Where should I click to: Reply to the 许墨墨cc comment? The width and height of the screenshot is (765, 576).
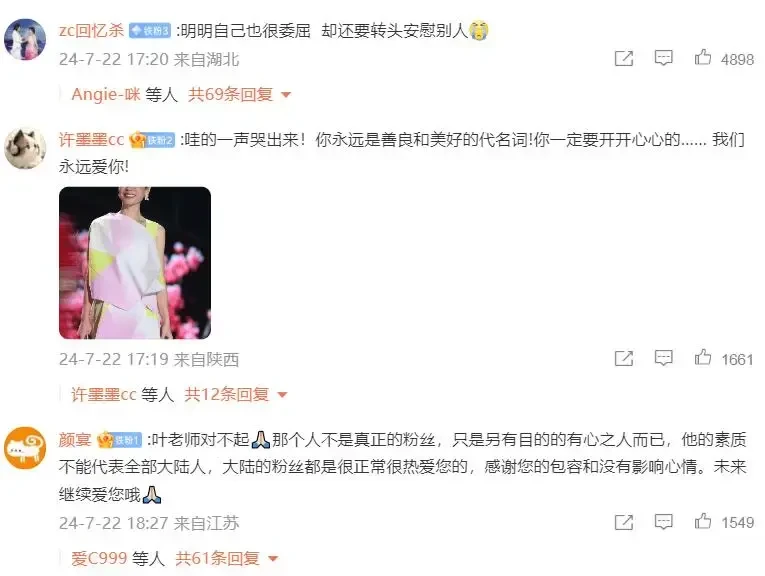coord(664,358)
